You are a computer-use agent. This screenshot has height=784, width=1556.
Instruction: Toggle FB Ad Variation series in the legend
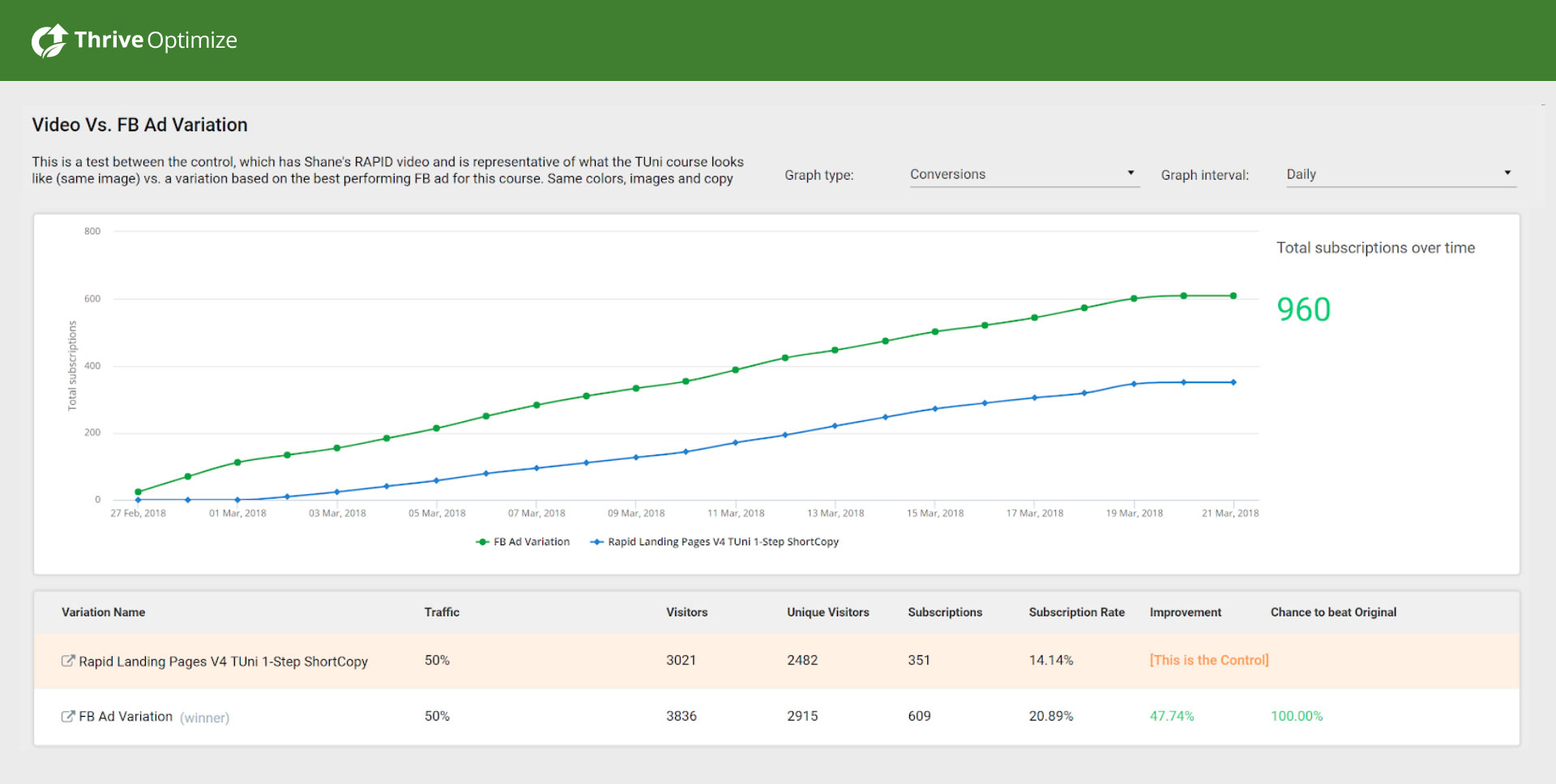point(531,542)
